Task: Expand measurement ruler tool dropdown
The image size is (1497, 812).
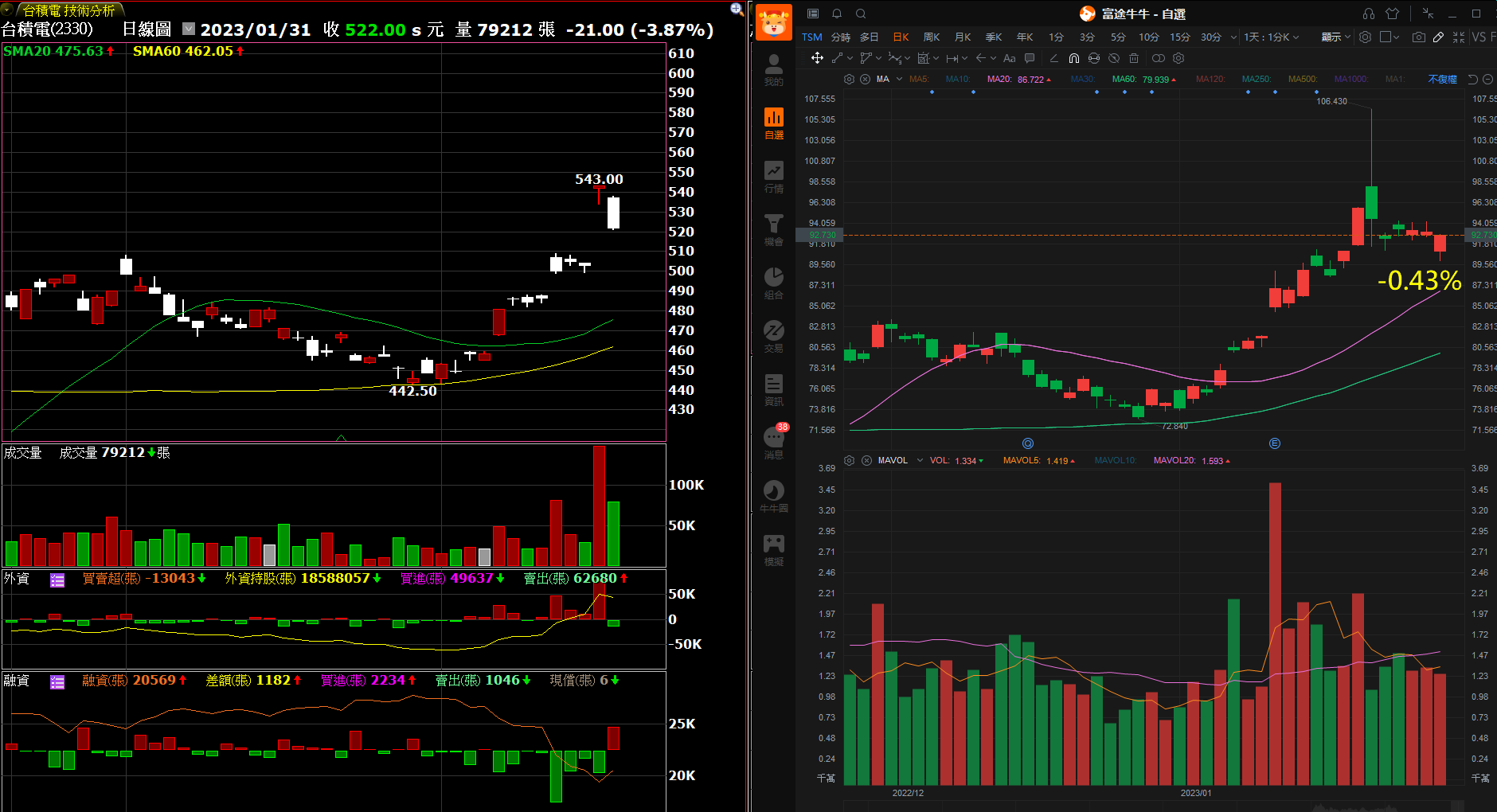Action: pos(964,58)
